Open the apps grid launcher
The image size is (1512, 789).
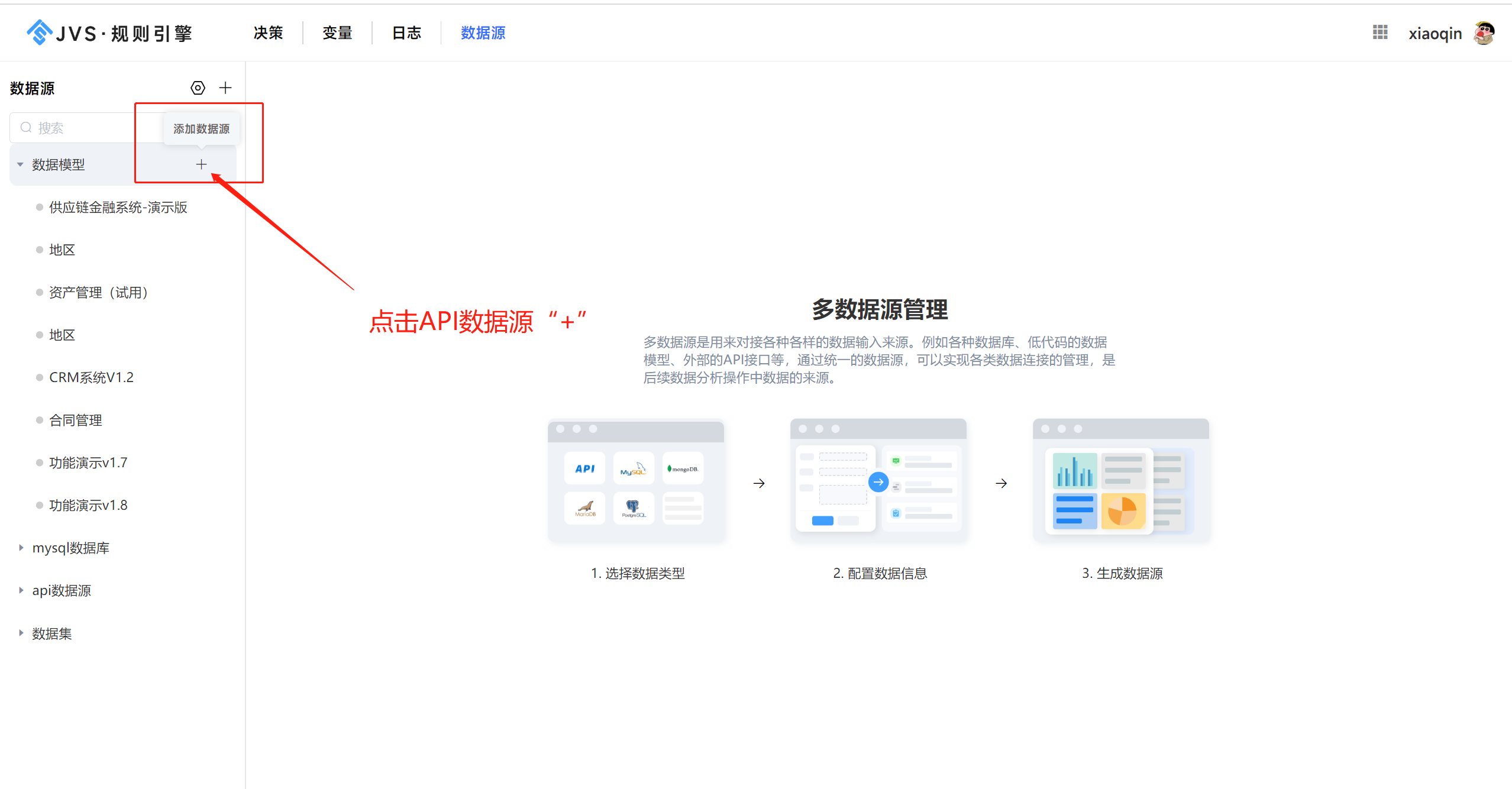point(1379,33)
